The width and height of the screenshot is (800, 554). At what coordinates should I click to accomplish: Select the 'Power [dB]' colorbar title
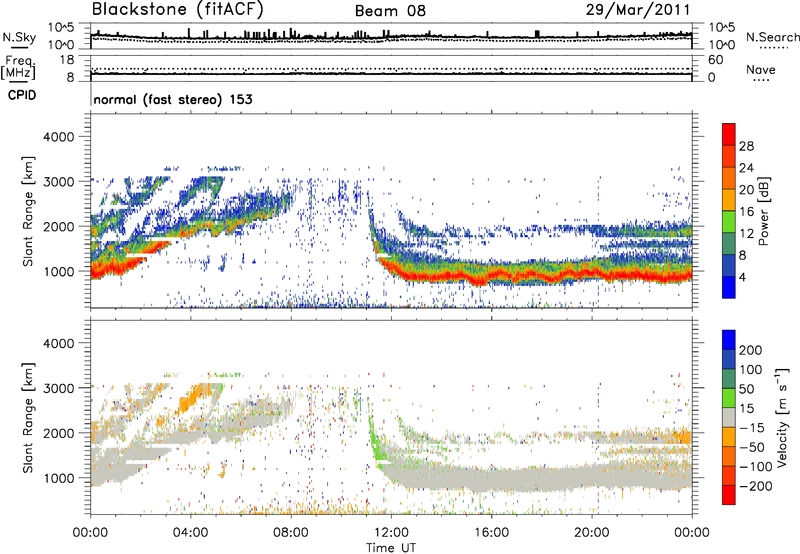pyautogui.click(x=764, y=211)
